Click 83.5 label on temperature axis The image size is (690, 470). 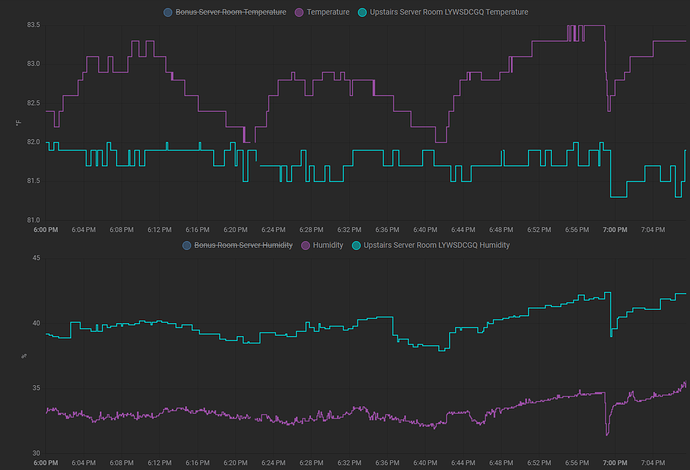click(x=33, y=25)
